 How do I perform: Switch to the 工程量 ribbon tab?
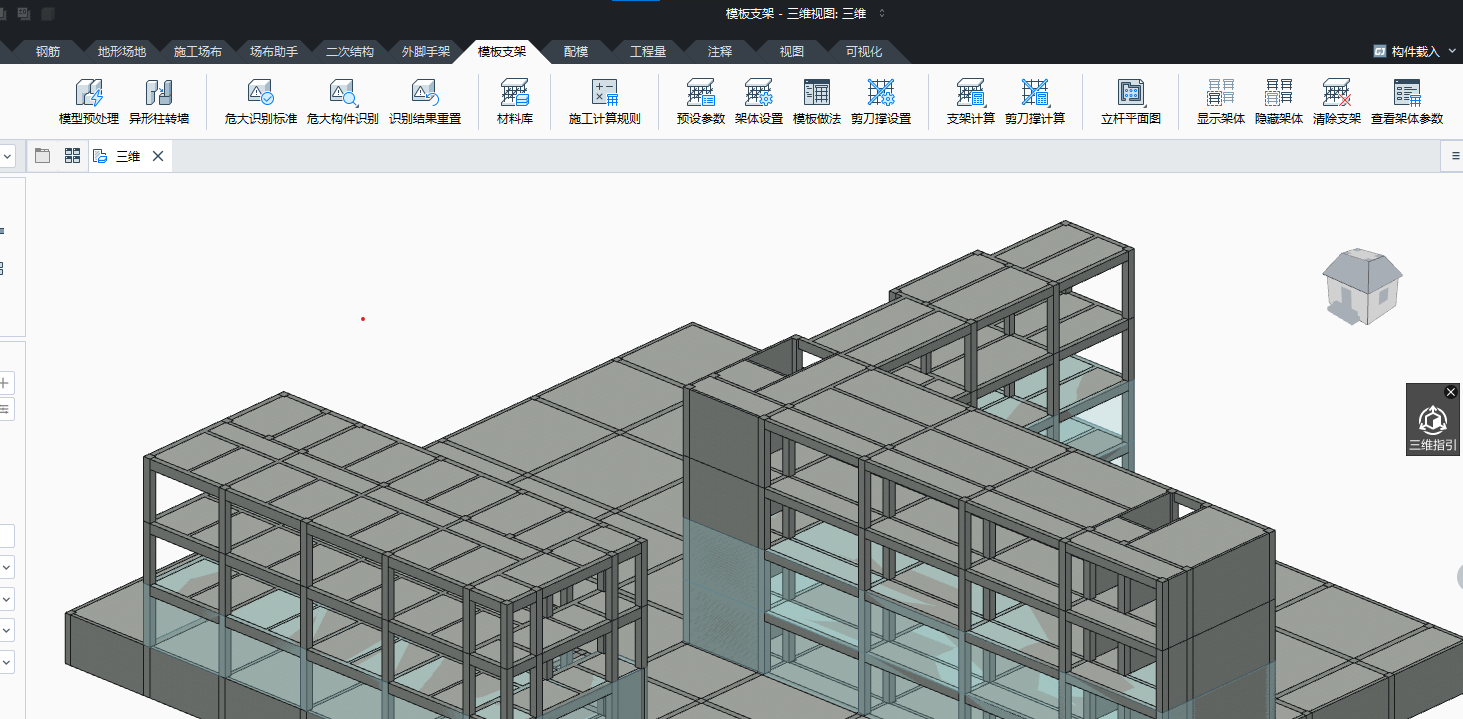tap(648, 51)
